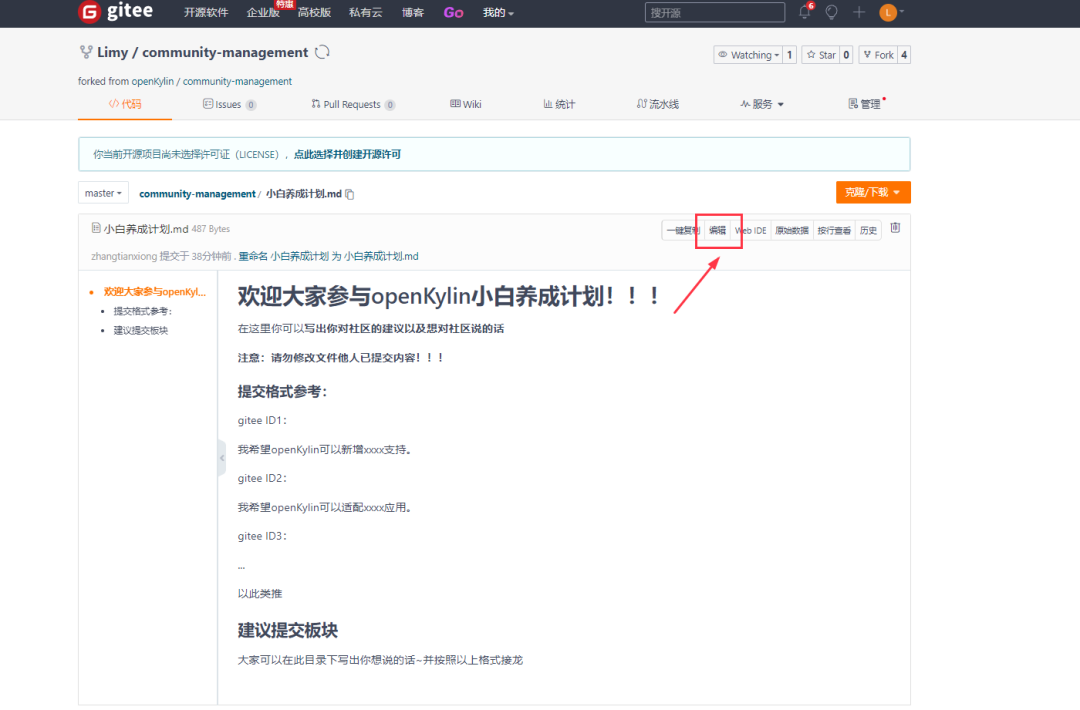This screenshot has width=1080, height=710.
Task: Click the Star count 0
Action: tap(847, 55)
